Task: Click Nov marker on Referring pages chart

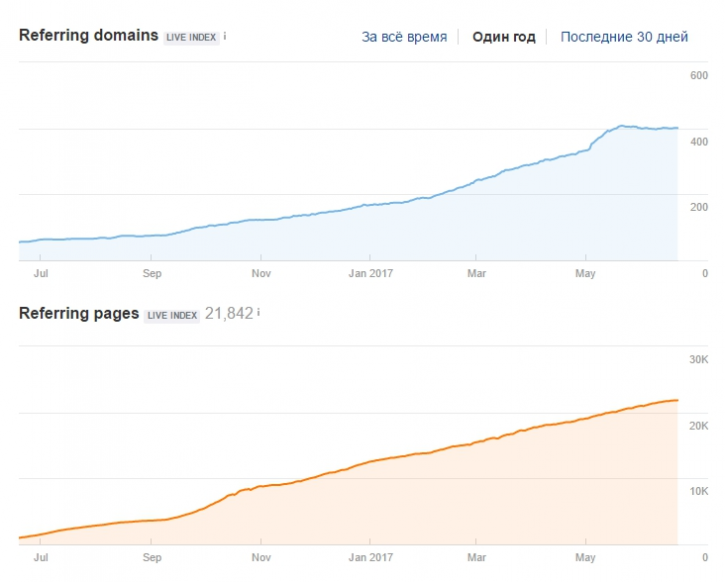Action: click(261, 557)
